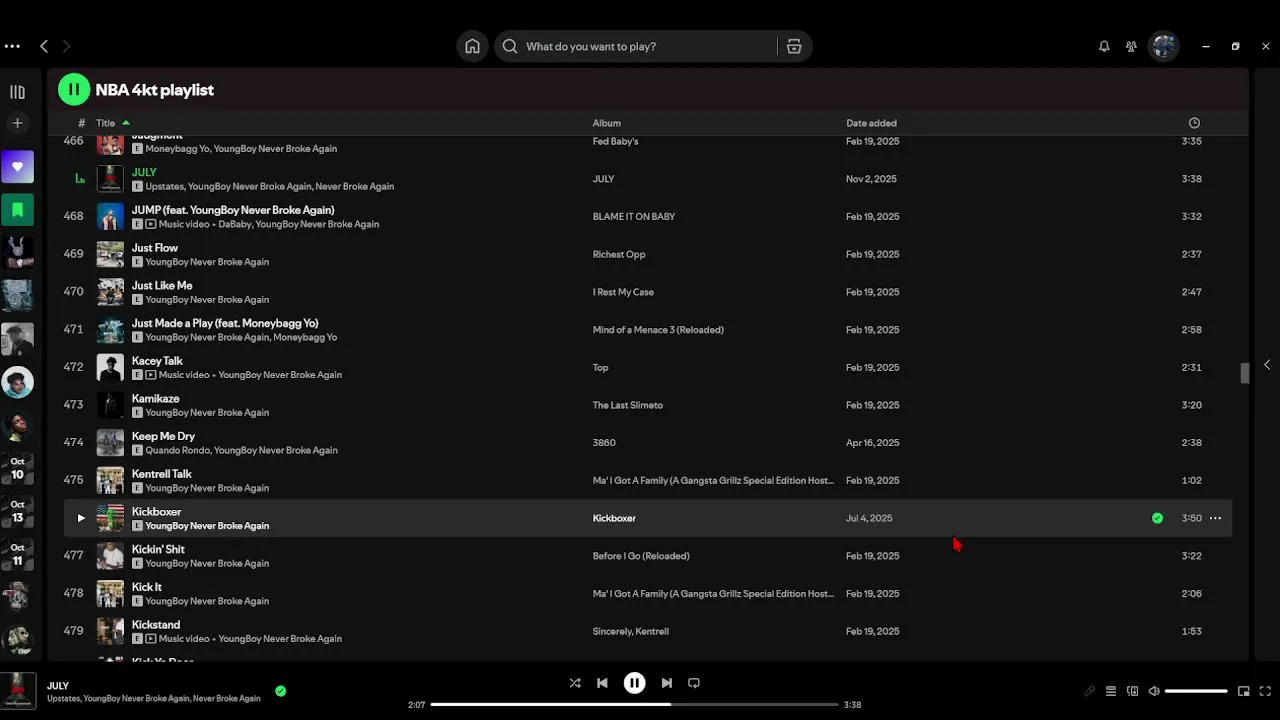Mute the volume speaker icon

pos(1153,691)
